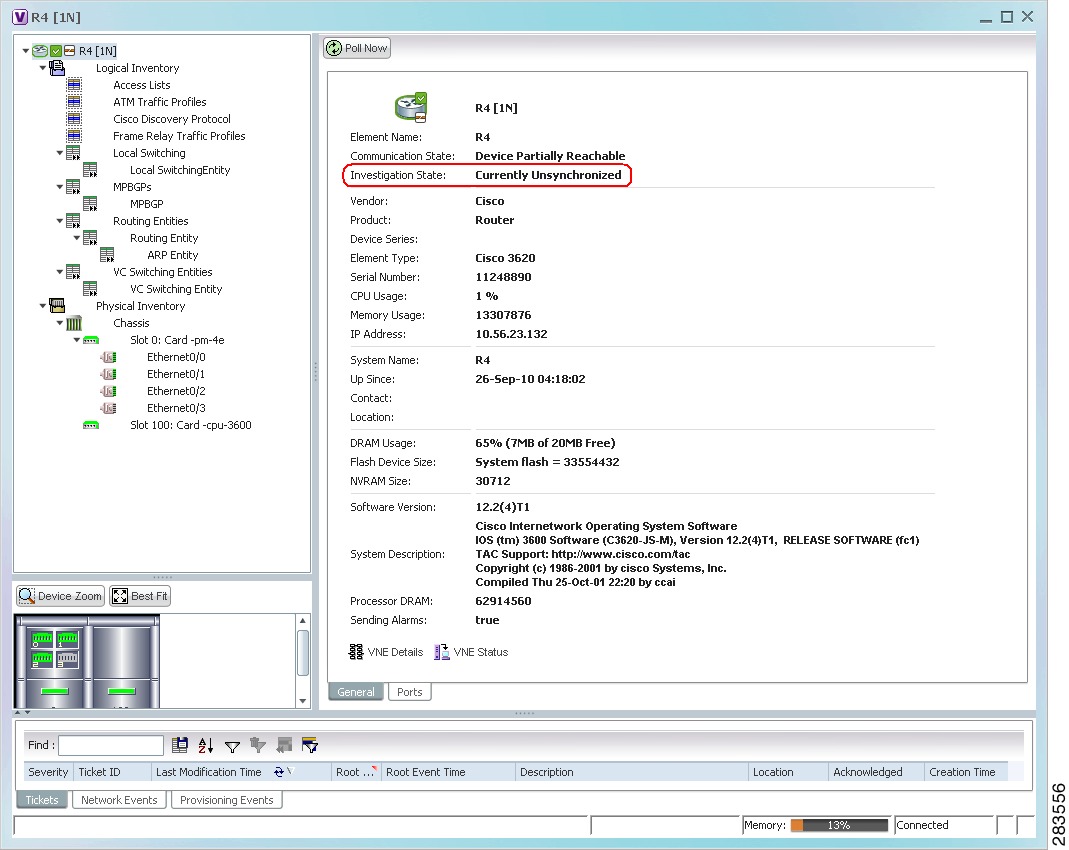This screenshot has height=850, width=1069.
Task: Collapse the MPBGPs node
Action: (x=60, y=187)
